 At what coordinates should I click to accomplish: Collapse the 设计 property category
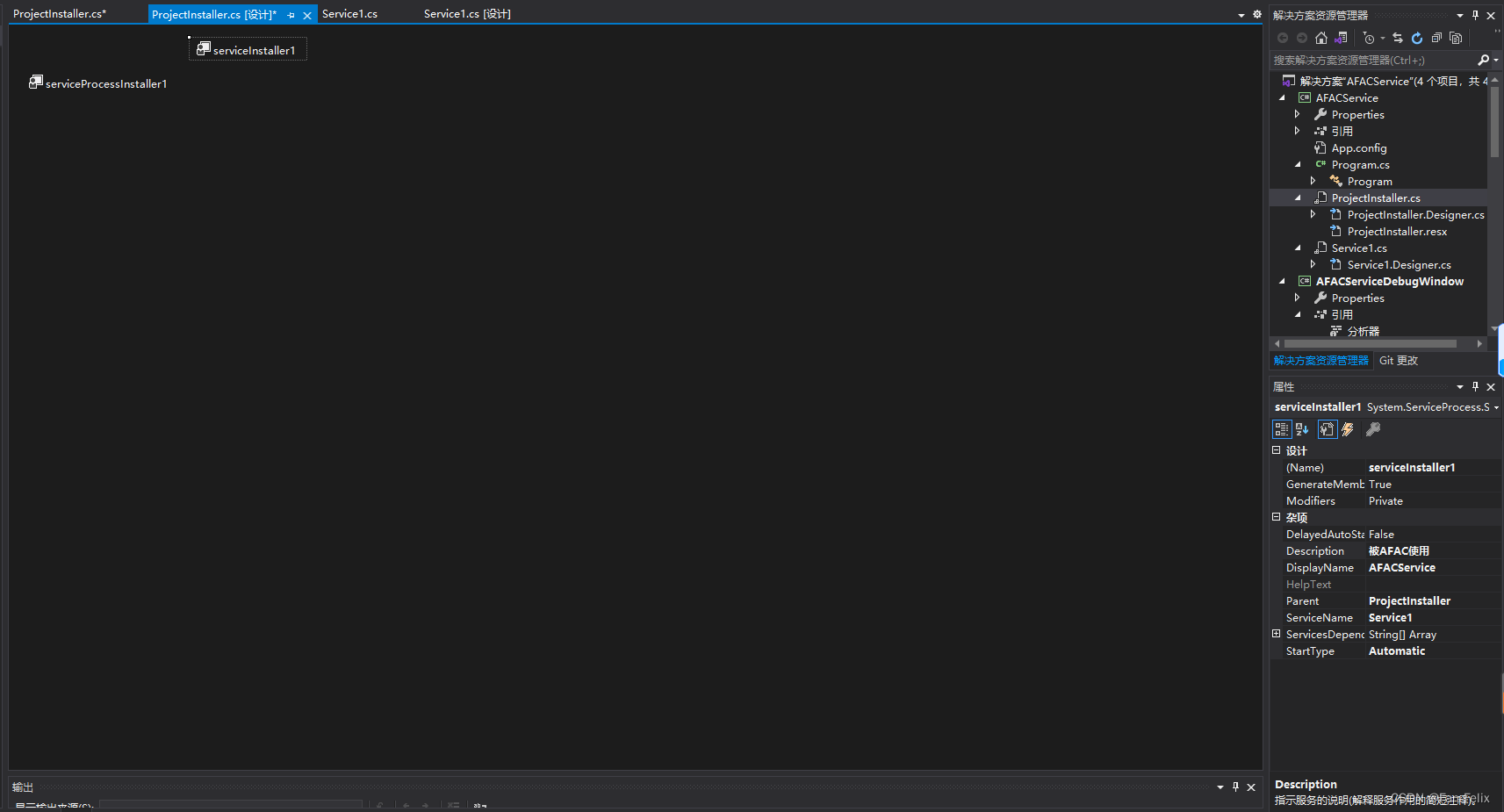1277,450
